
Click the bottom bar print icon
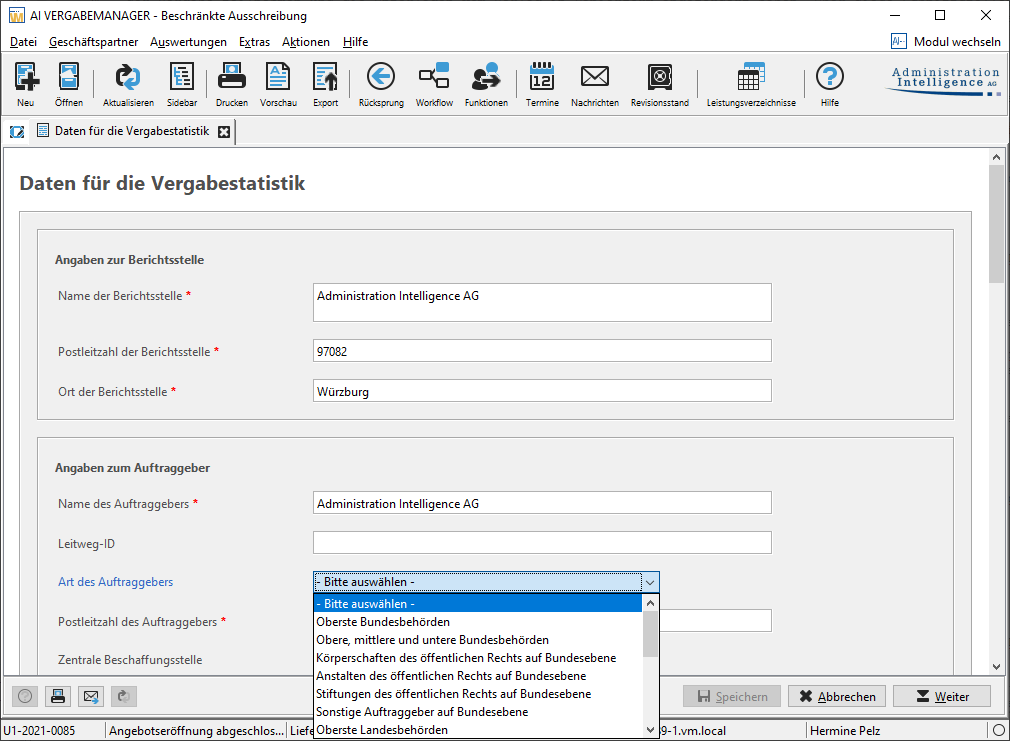coord(58,696)
